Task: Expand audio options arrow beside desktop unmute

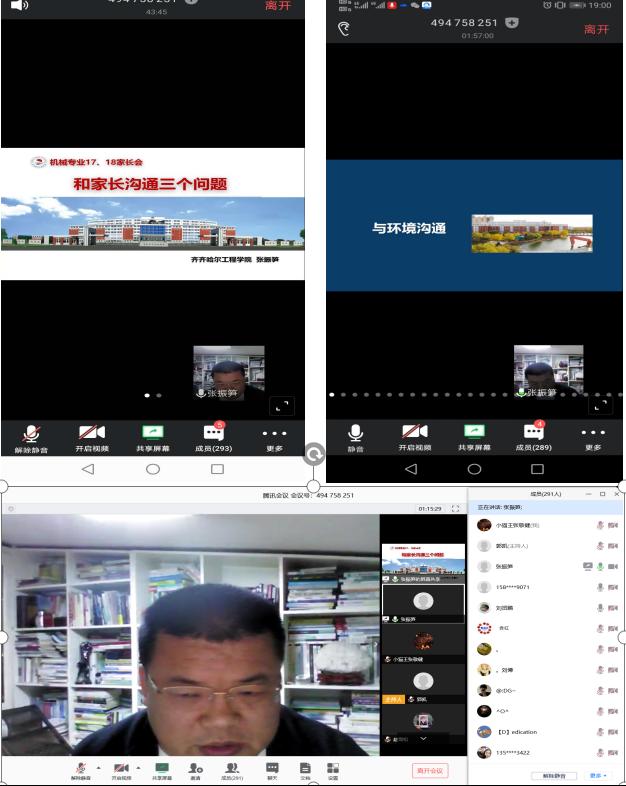Action: pos(98,767)
